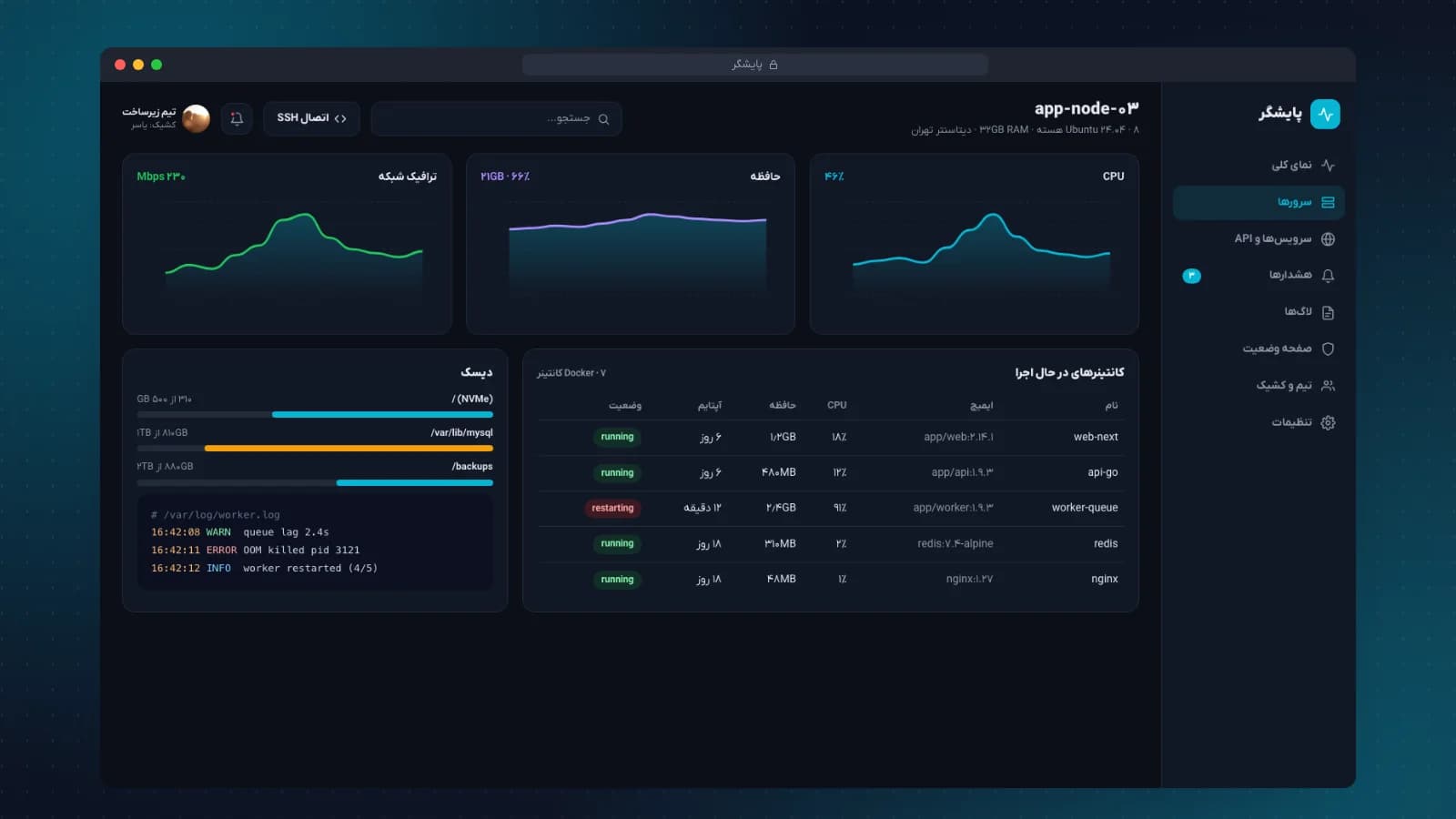Viewport: 1456px width, 819px height.
Task: Select the api-go container name
Action: point(1103,472)
